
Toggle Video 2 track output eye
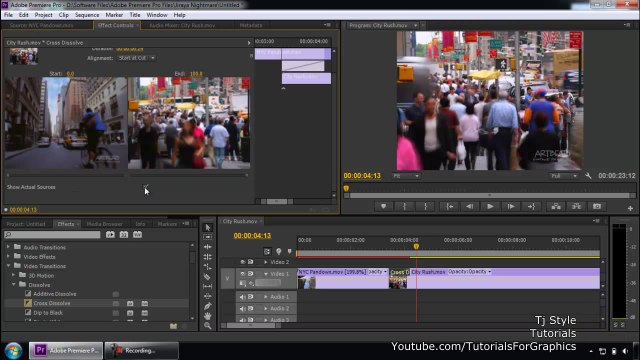click(x=242, y=262)
